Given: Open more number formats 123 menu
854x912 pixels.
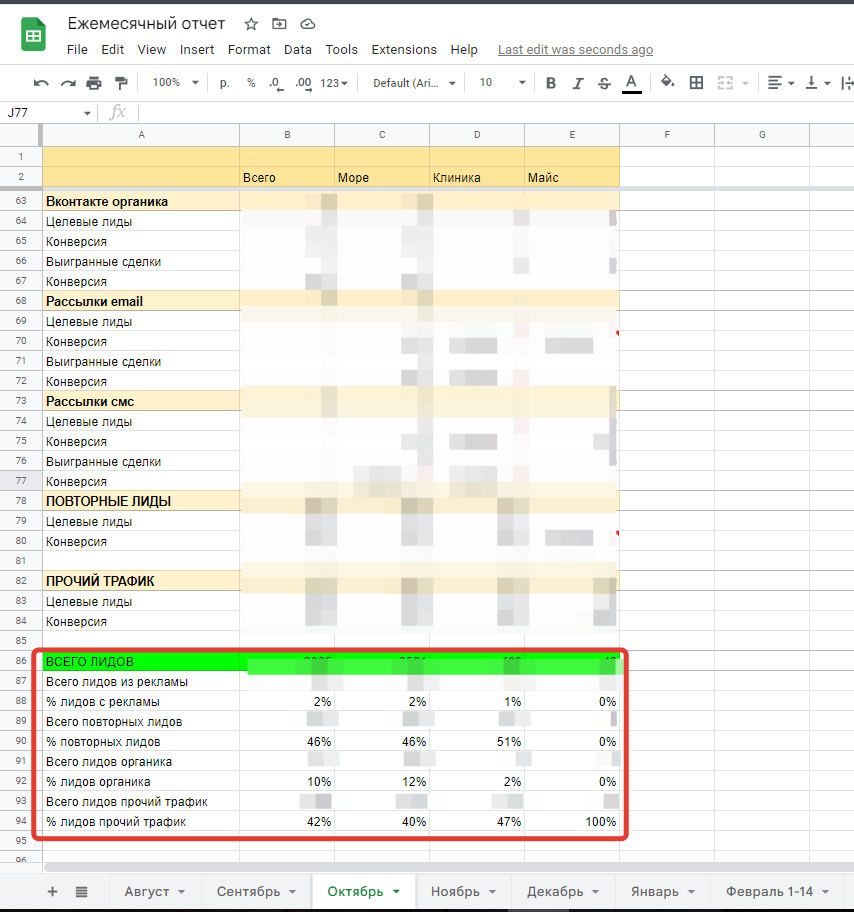Looking at the screenshot, I should click(x=334, y=83).
